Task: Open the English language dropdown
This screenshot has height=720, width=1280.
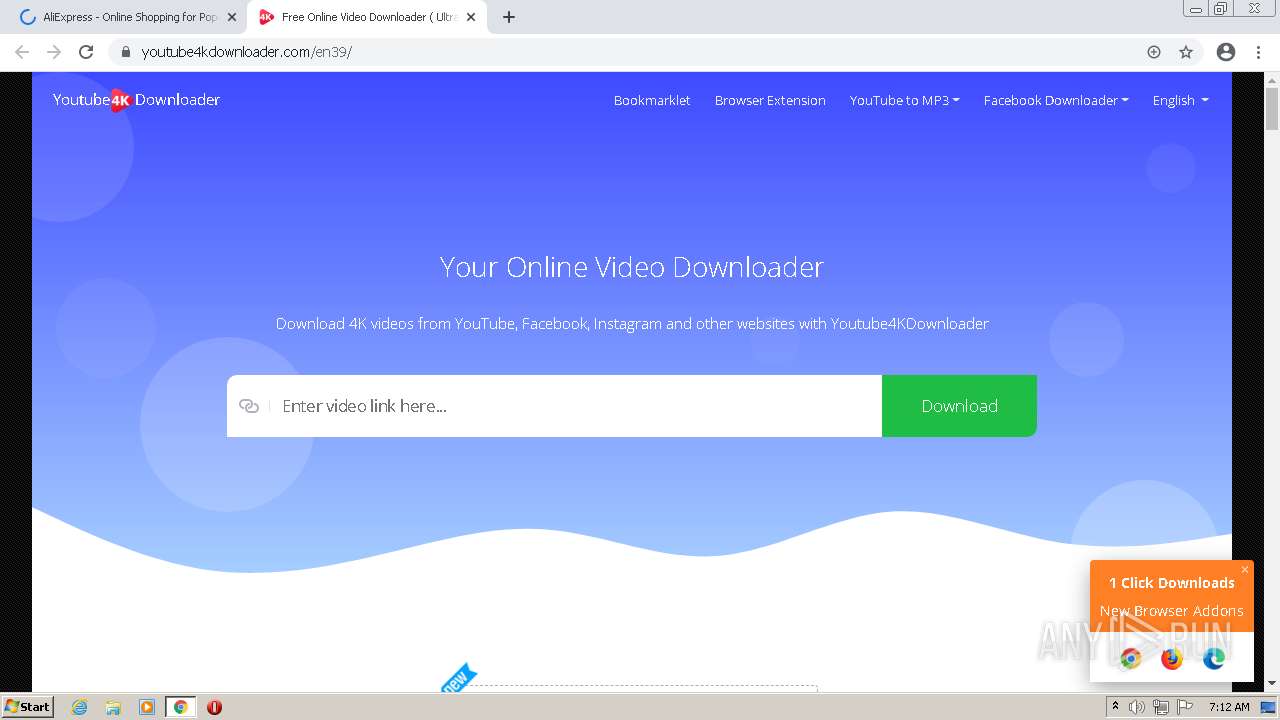Action: click(x=1180, y=100)
